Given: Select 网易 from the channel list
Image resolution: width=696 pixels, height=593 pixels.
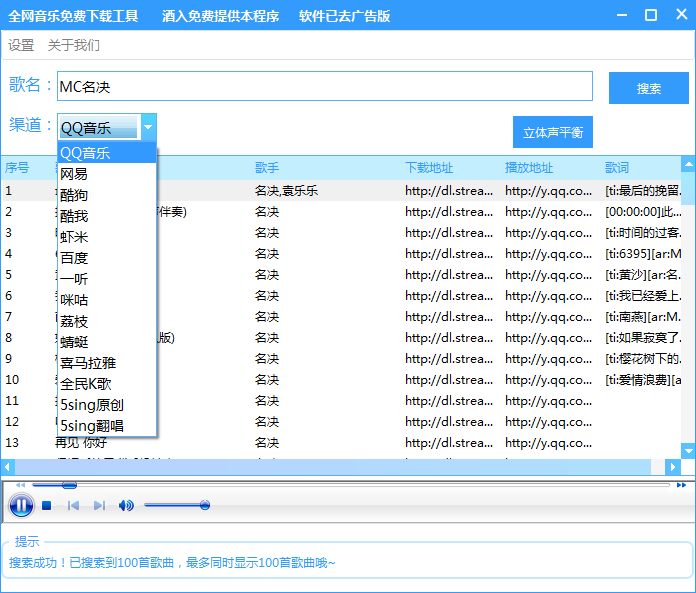Looking at the screenshot, I should (107, 174).
